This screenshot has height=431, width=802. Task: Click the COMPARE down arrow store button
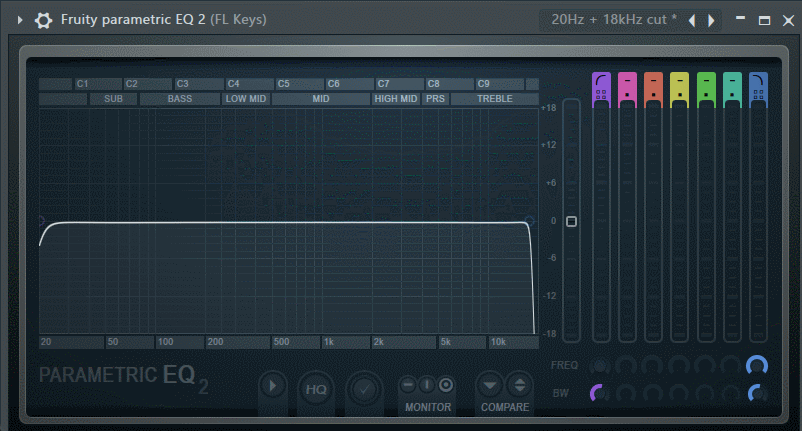click(x=490, y=385)
